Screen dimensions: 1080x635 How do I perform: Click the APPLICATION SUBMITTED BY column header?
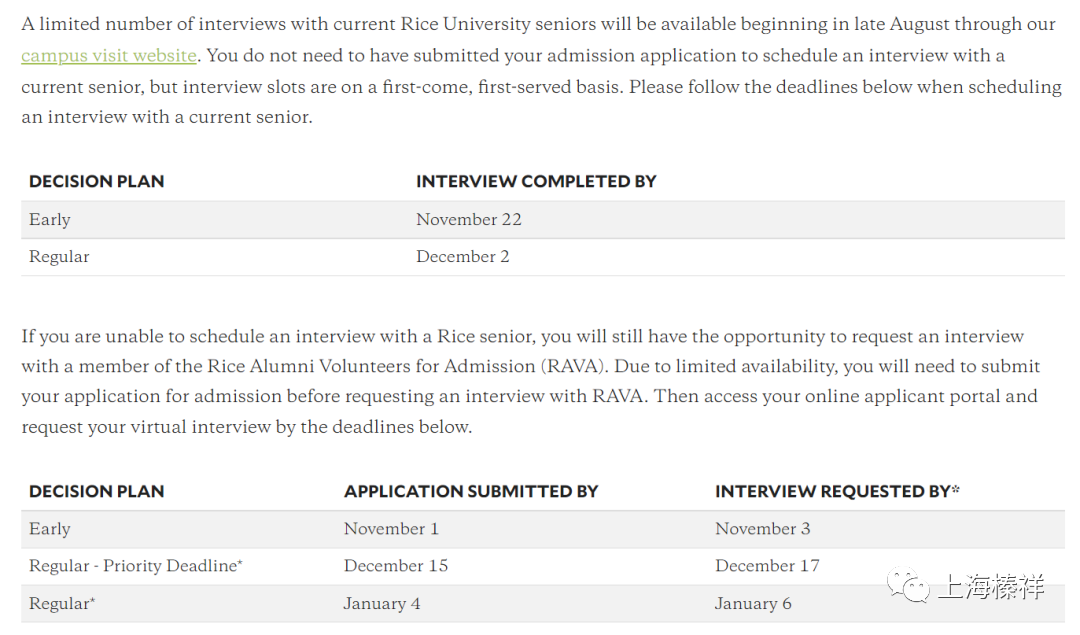tap(471, 491)
